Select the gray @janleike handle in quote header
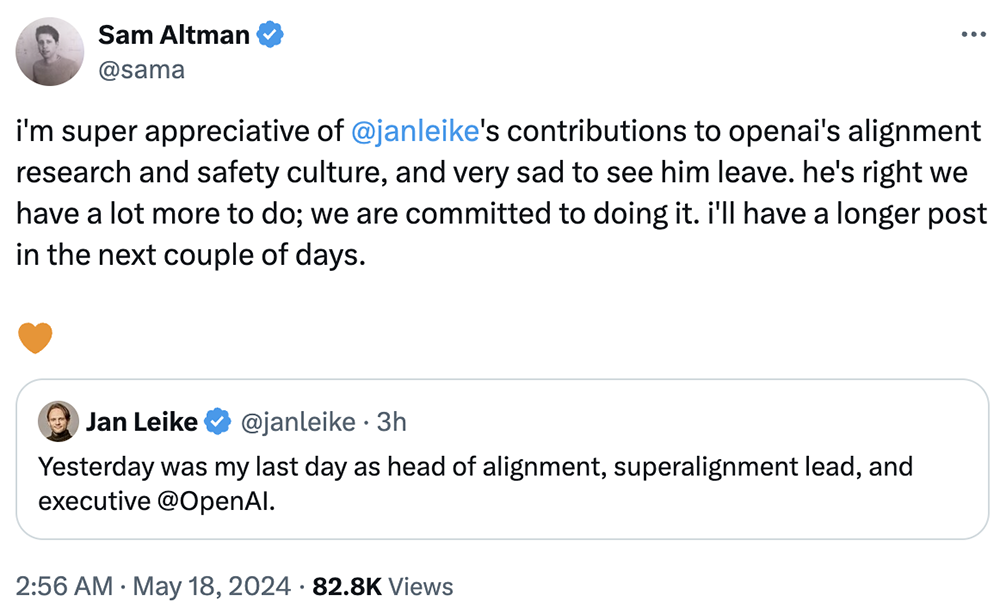The image size is (1000, 614). coord(297,423)
